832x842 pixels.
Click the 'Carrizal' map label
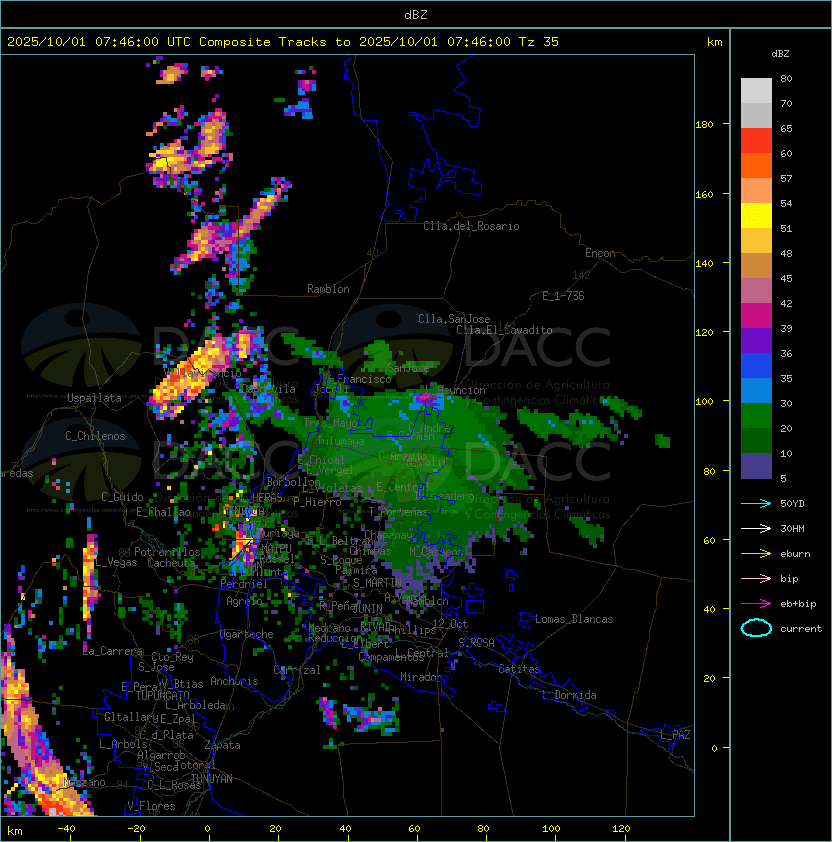pos(297,670)
